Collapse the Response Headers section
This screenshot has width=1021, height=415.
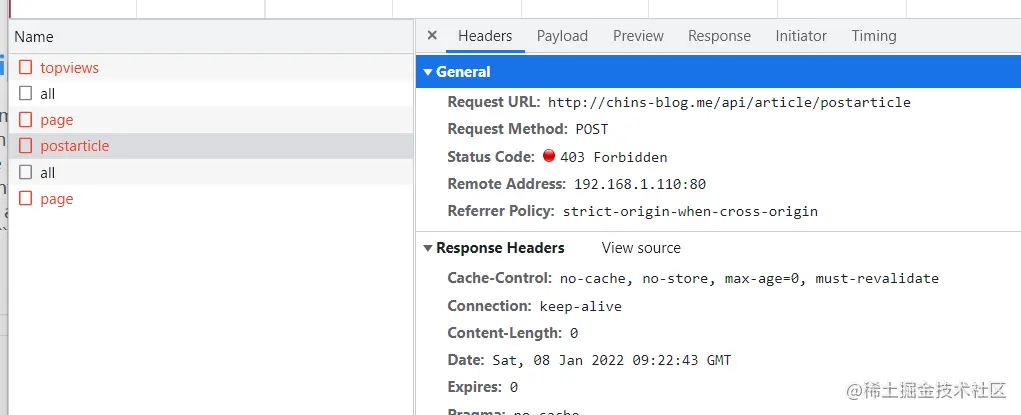coord(428,248)
